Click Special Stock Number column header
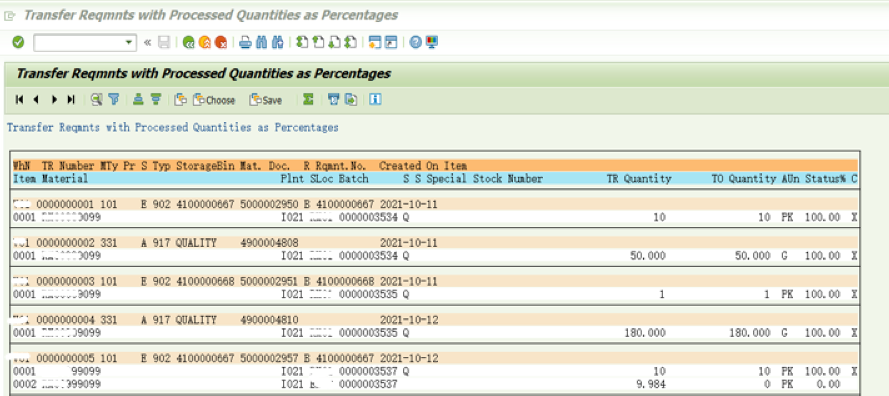This screenshot has height=396, width=889. click(485, 179)
